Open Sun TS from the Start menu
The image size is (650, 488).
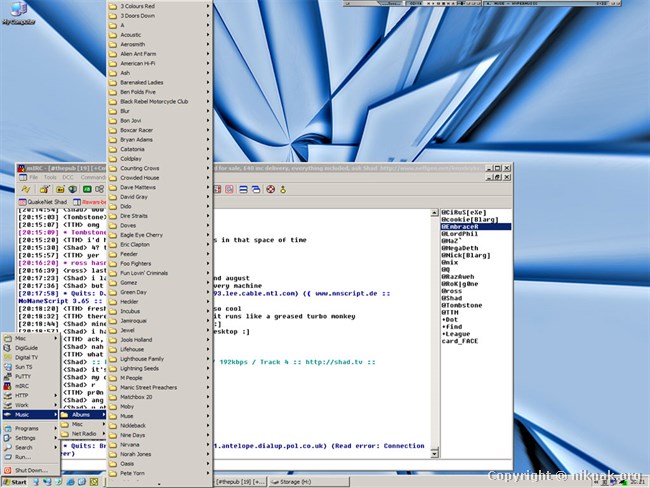31,367
